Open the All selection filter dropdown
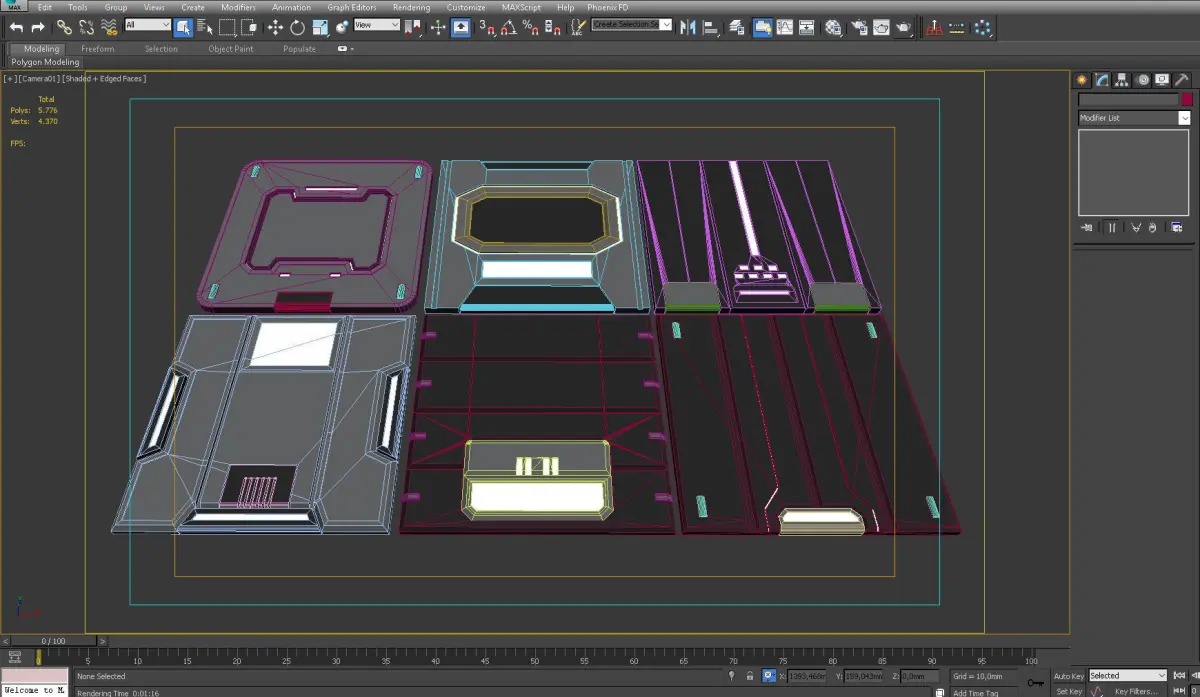Image resolution: width=1200 pixels, height=697 pixels. pyautogui.click(x=147, y=25)
